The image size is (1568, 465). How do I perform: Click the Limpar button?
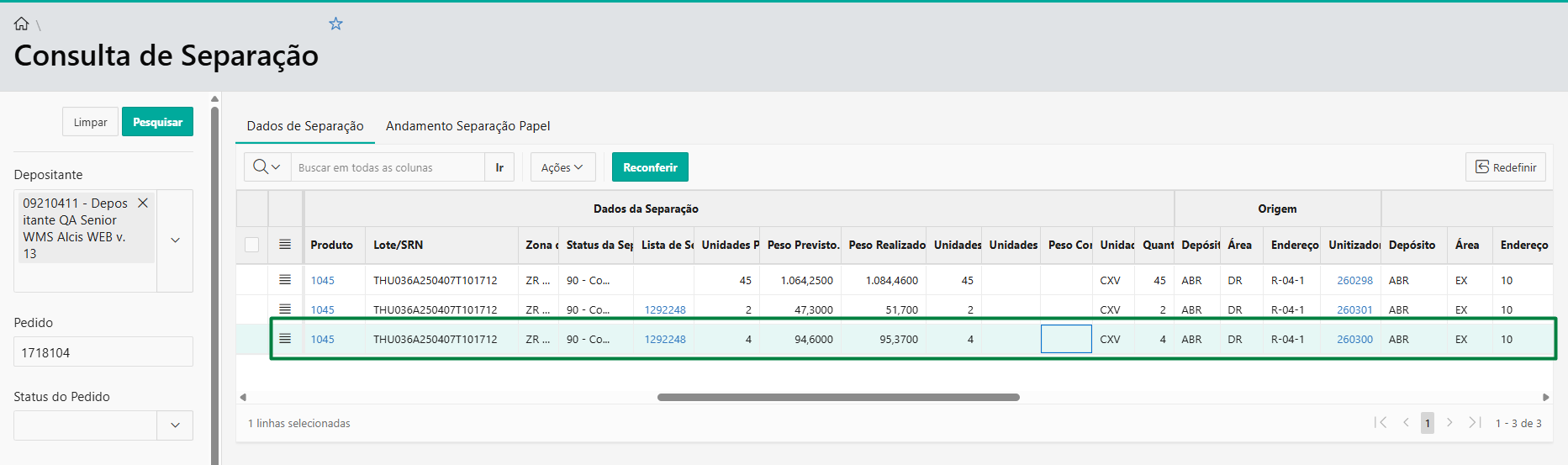90,122
